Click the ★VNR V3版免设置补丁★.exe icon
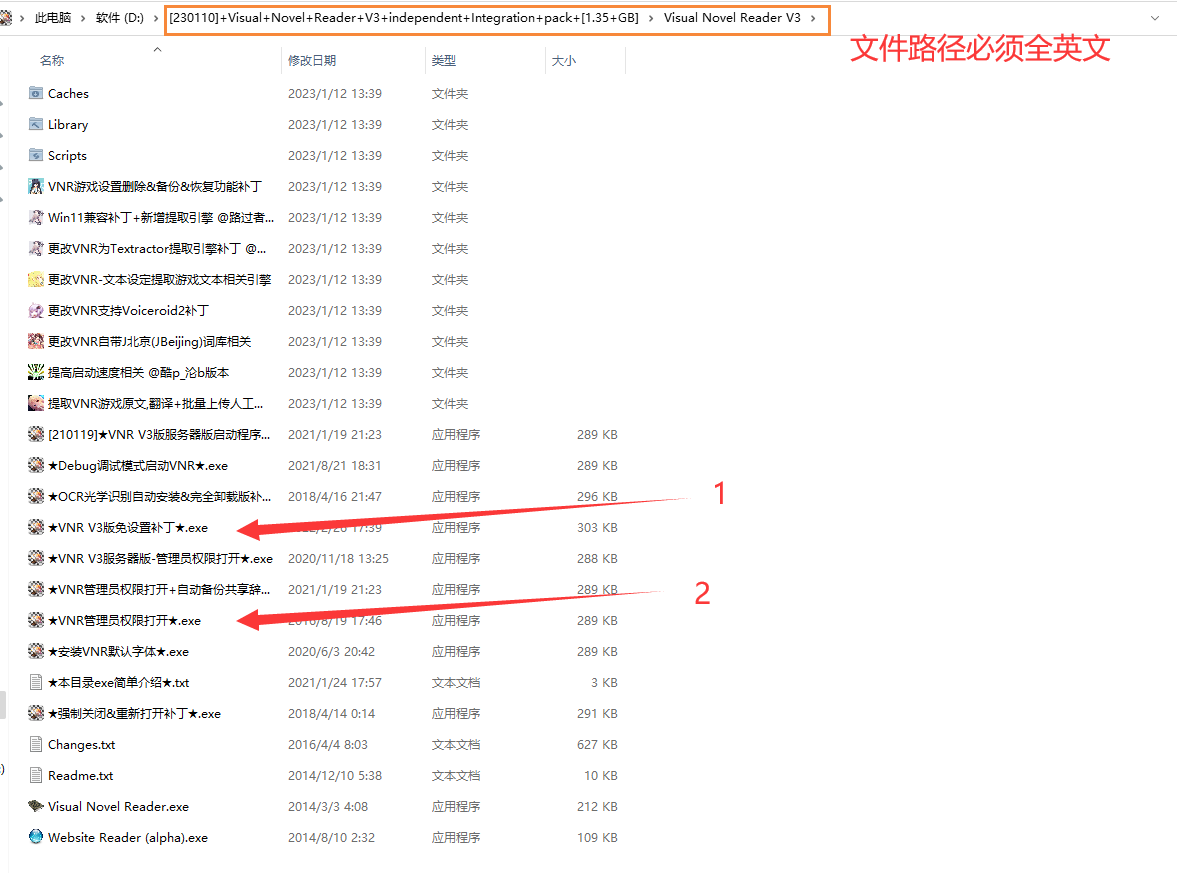The width and height of the screenshot is (1177, 873). click(x=36, y=527)
